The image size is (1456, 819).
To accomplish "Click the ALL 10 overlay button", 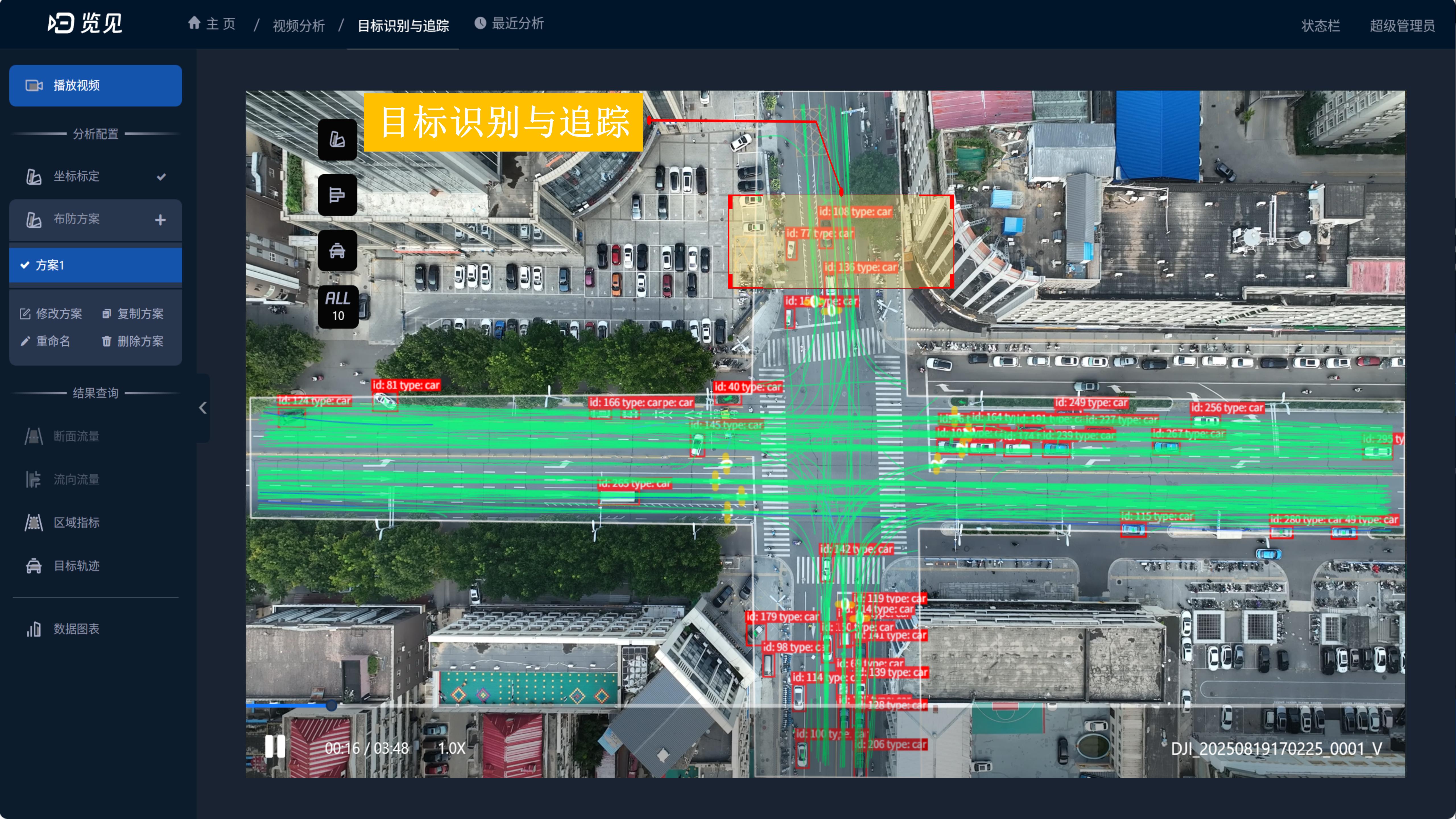I will pos(338,306).
